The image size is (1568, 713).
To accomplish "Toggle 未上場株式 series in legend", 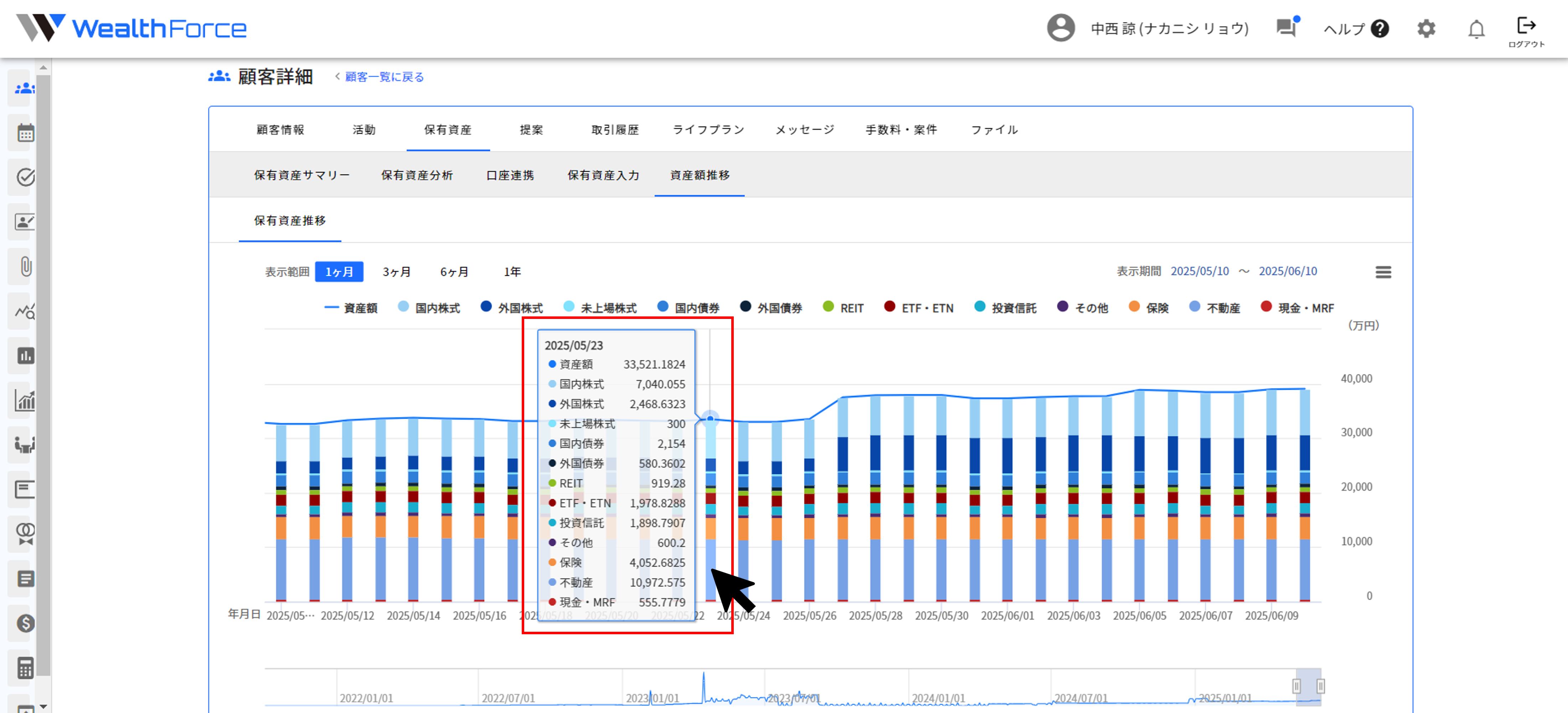I will point(600,308).
